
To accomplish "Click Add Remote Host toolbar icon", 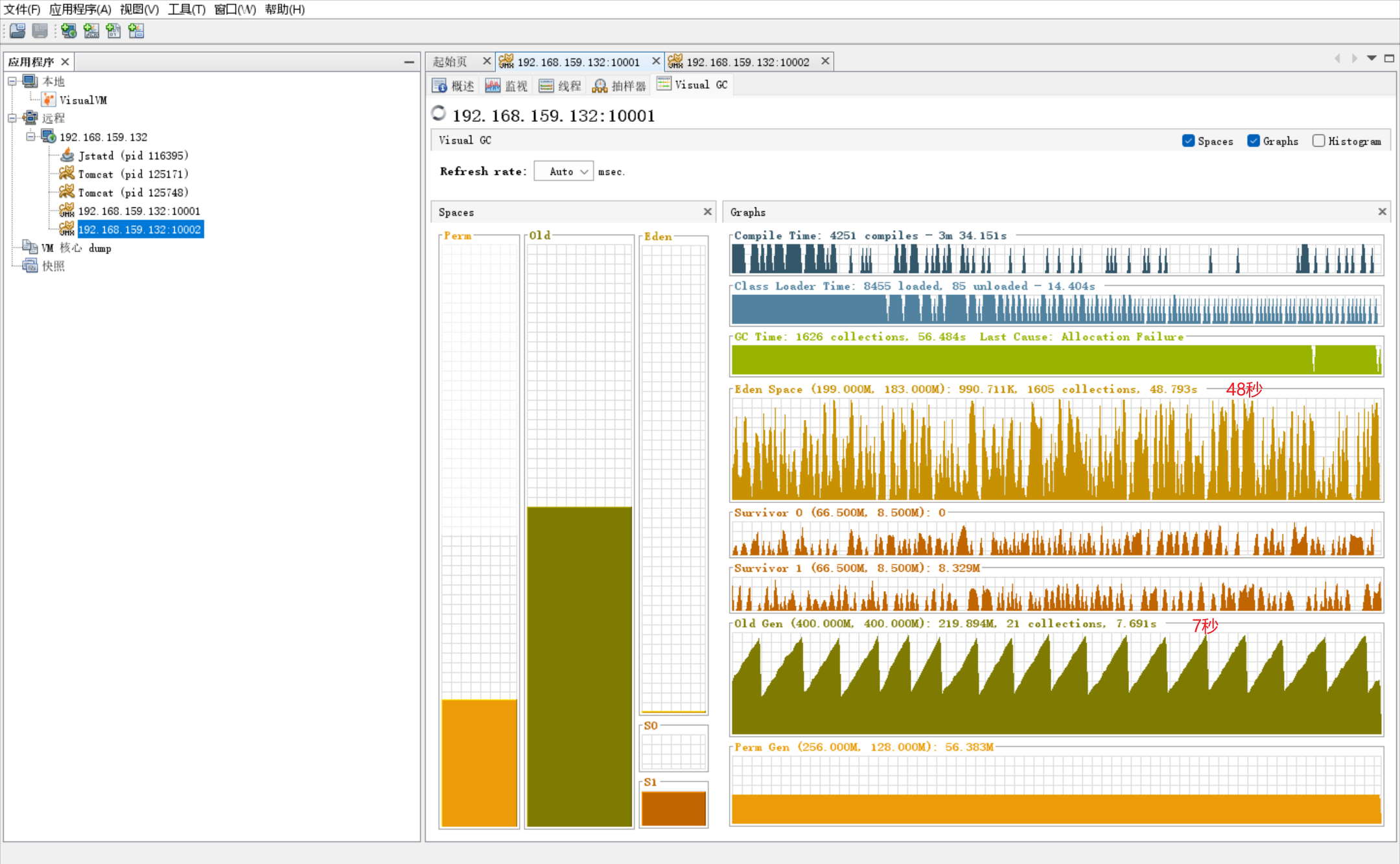I will tap(69, 30).
